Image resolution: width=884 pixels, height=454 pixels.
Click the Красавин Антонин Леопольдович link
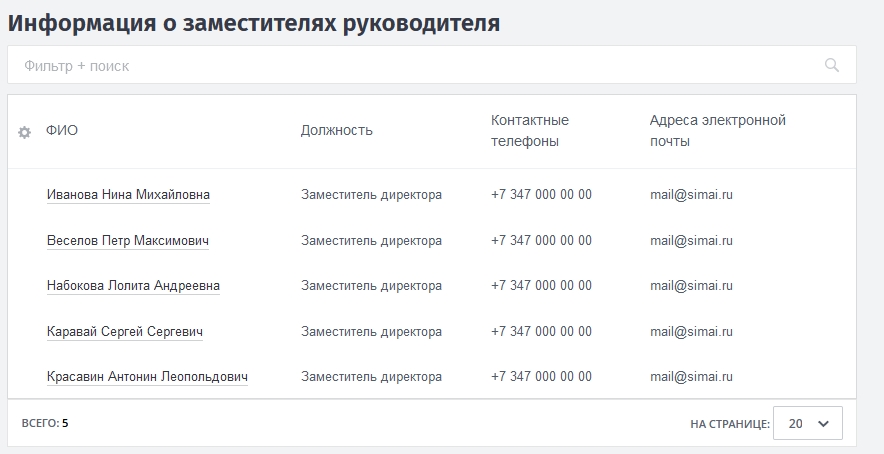[x=147, y=377]
